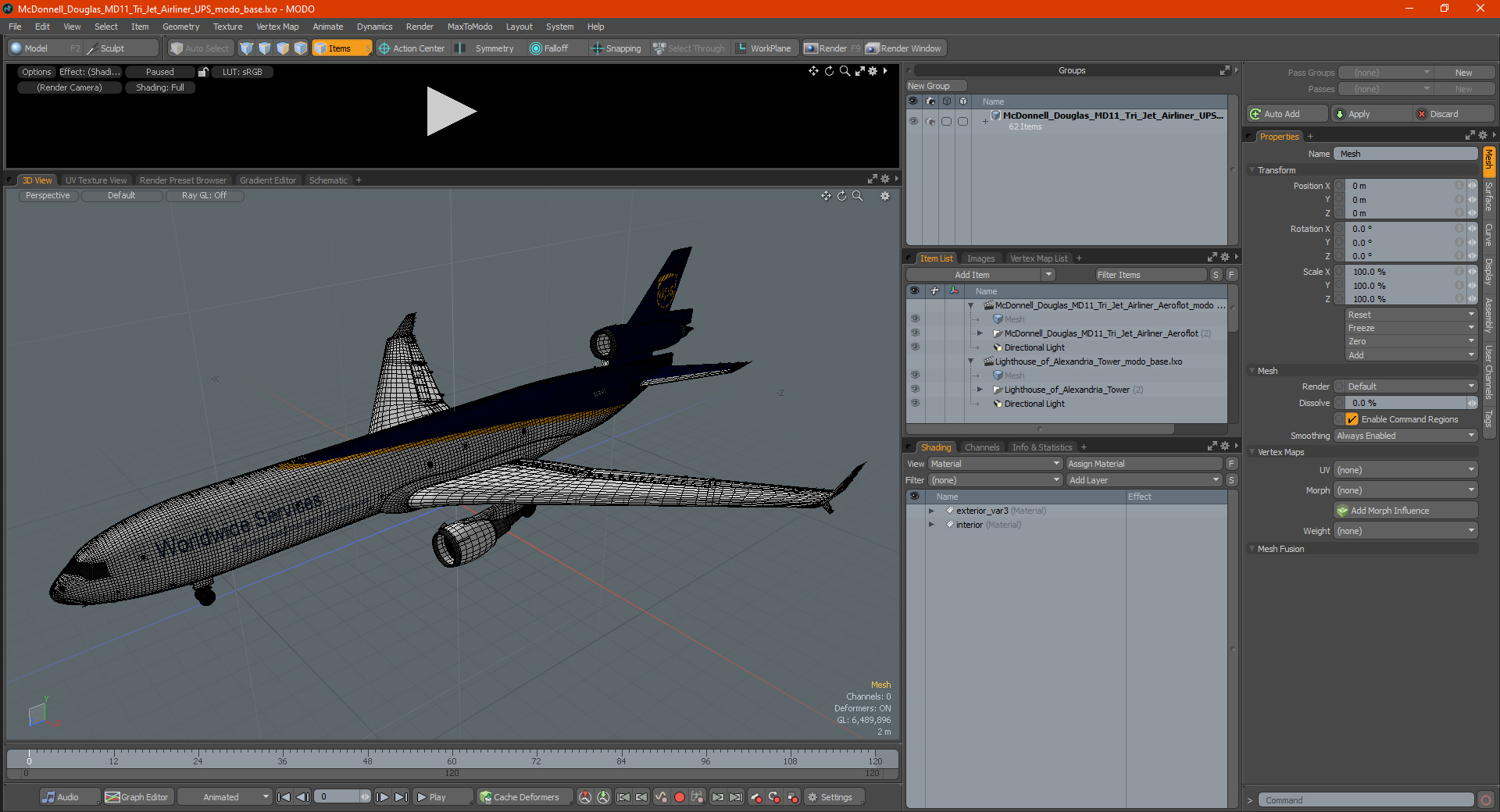The image size is (1500, 812).
Task: Jump to the last frame
Action: coord(402,797)
